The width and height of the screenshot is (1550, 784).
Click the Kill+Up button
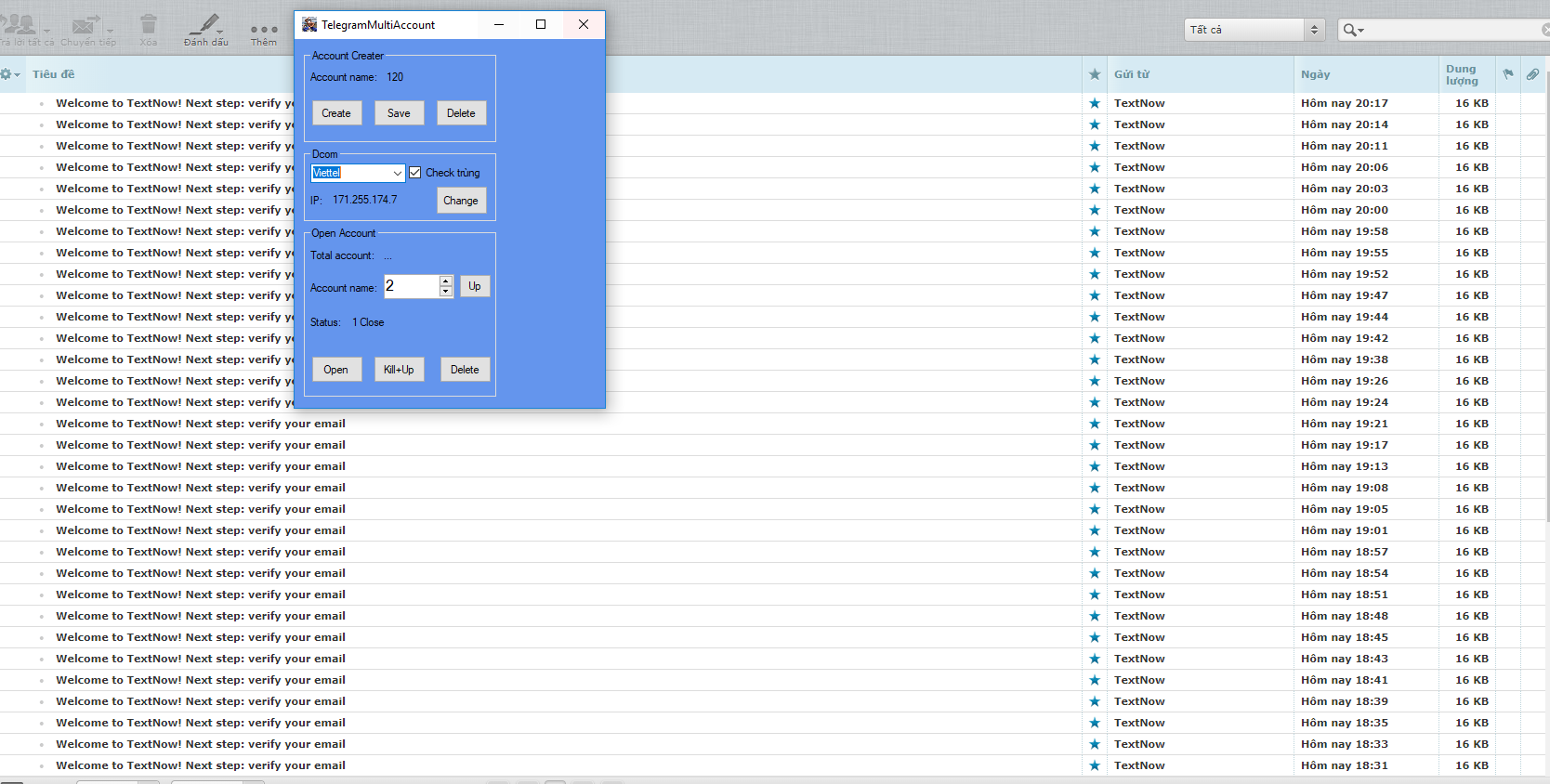(399, 370)
